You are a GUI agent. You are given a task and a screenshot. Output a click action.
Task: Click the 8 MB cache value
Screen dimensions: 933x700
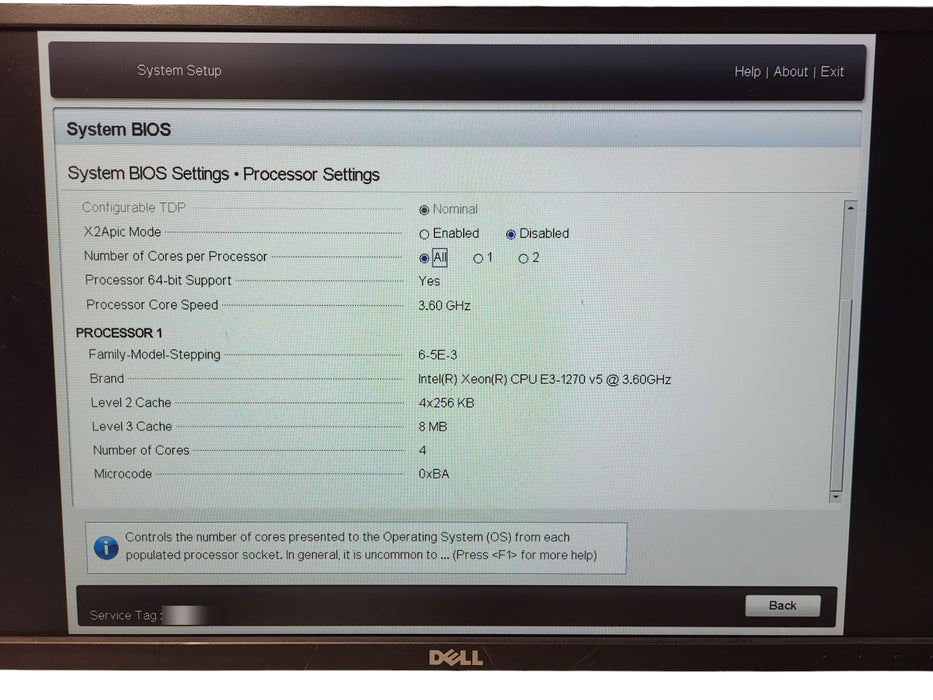[433, 427]
